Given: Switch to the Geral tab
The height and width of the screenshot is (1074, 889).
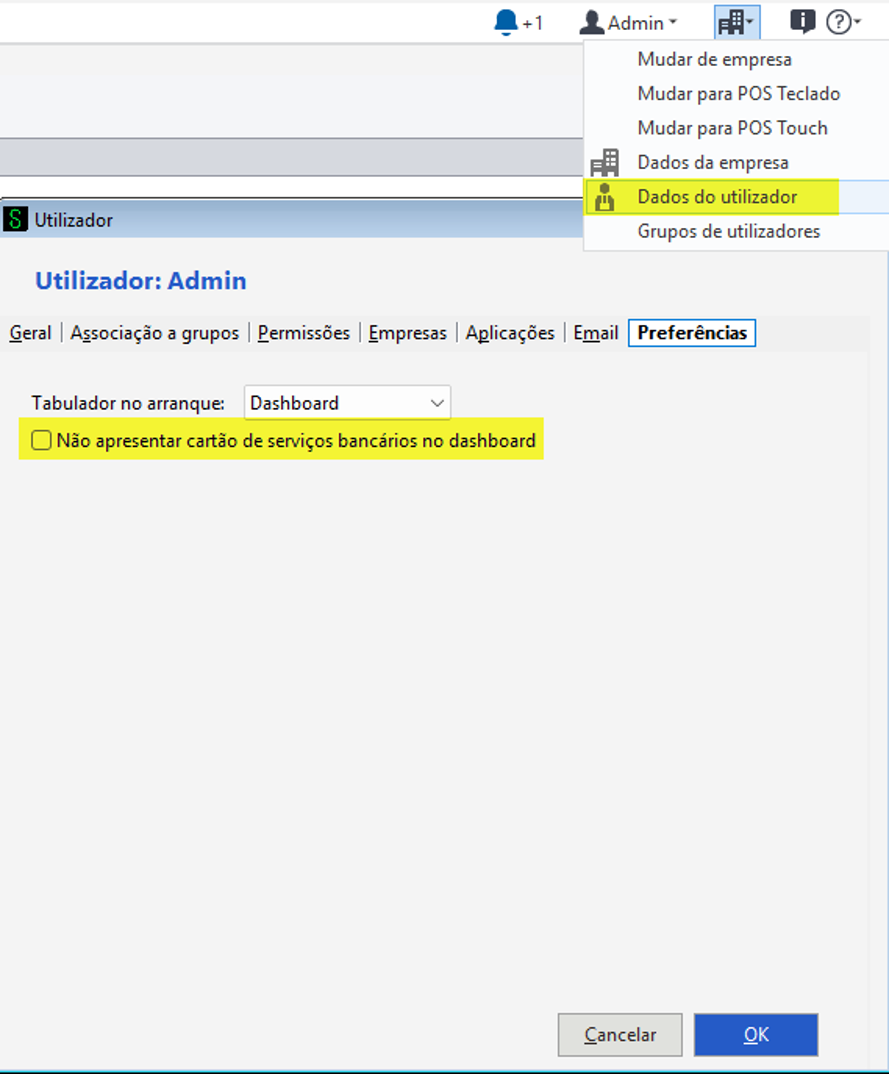Looking at the screenshot, I should (30, 333).
